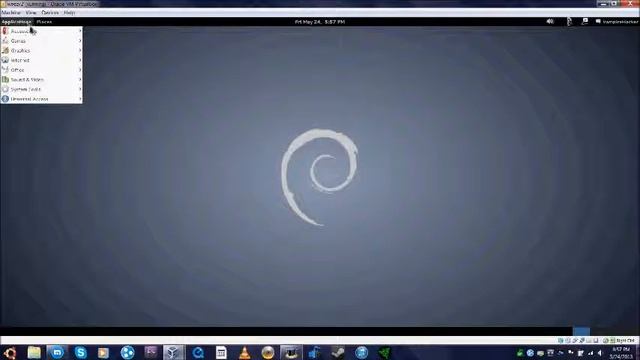Open the volume icon in the GNOME panel

[x=550, y=22]
